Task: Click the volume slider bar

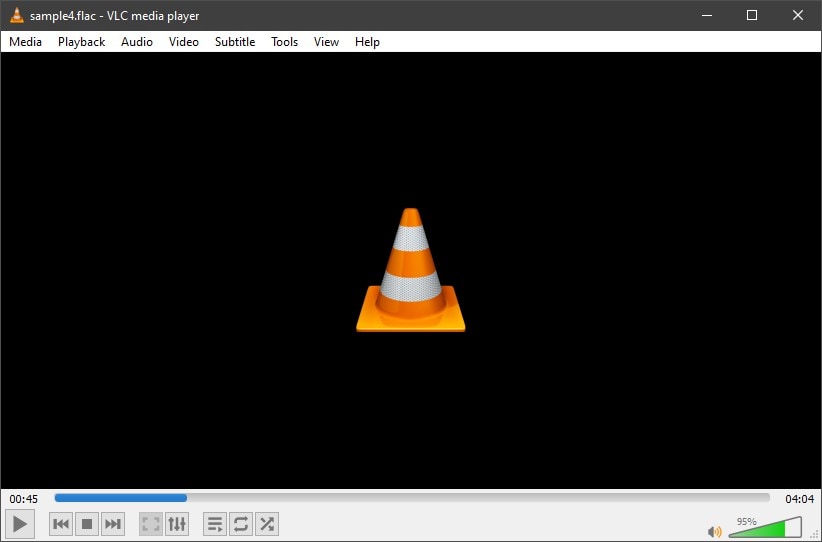Action: pyautogui.click(x=765, y=529)
